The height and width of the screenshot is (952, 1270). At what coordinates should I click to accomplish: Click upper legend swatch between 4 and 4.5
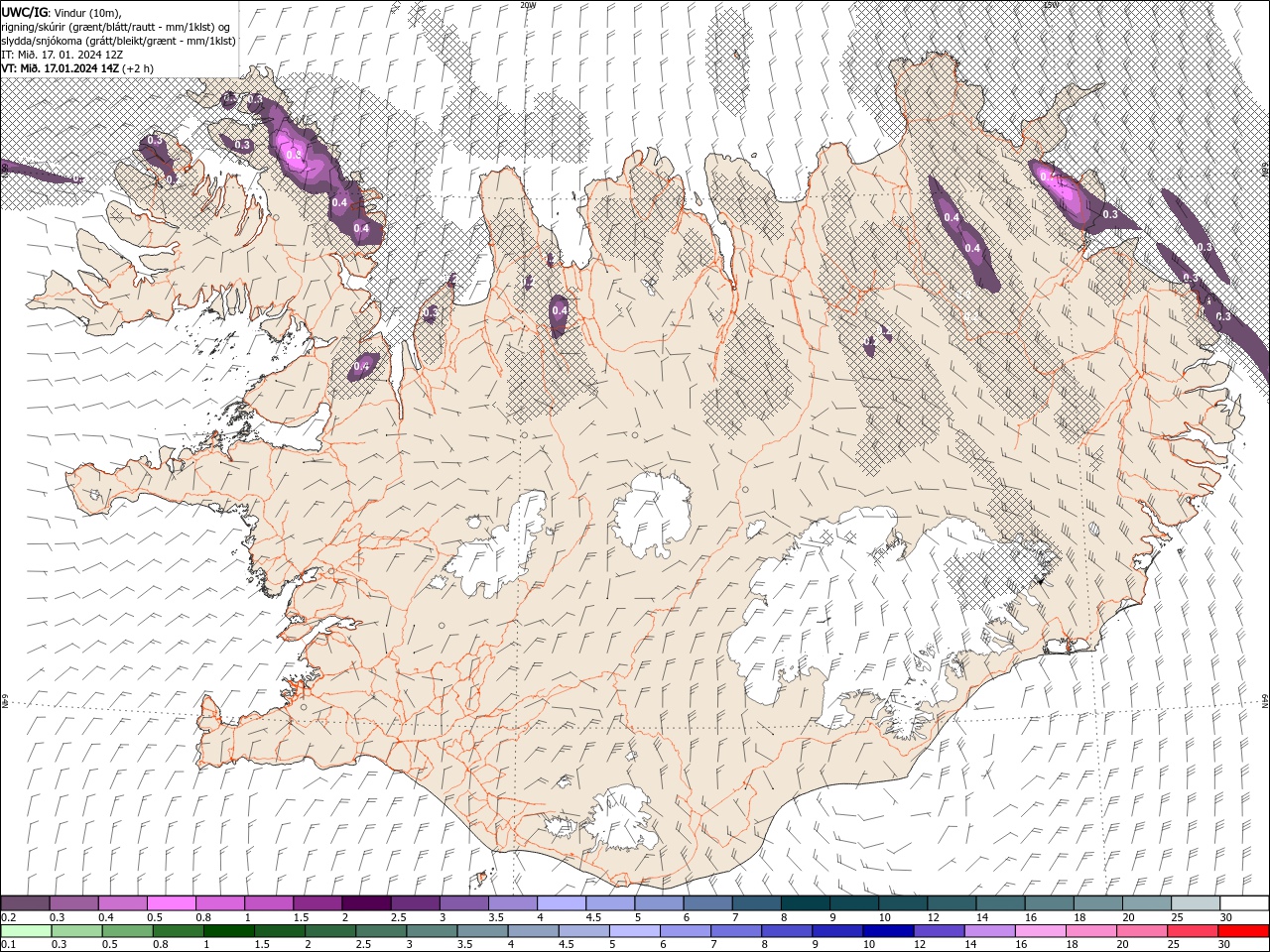562,903
